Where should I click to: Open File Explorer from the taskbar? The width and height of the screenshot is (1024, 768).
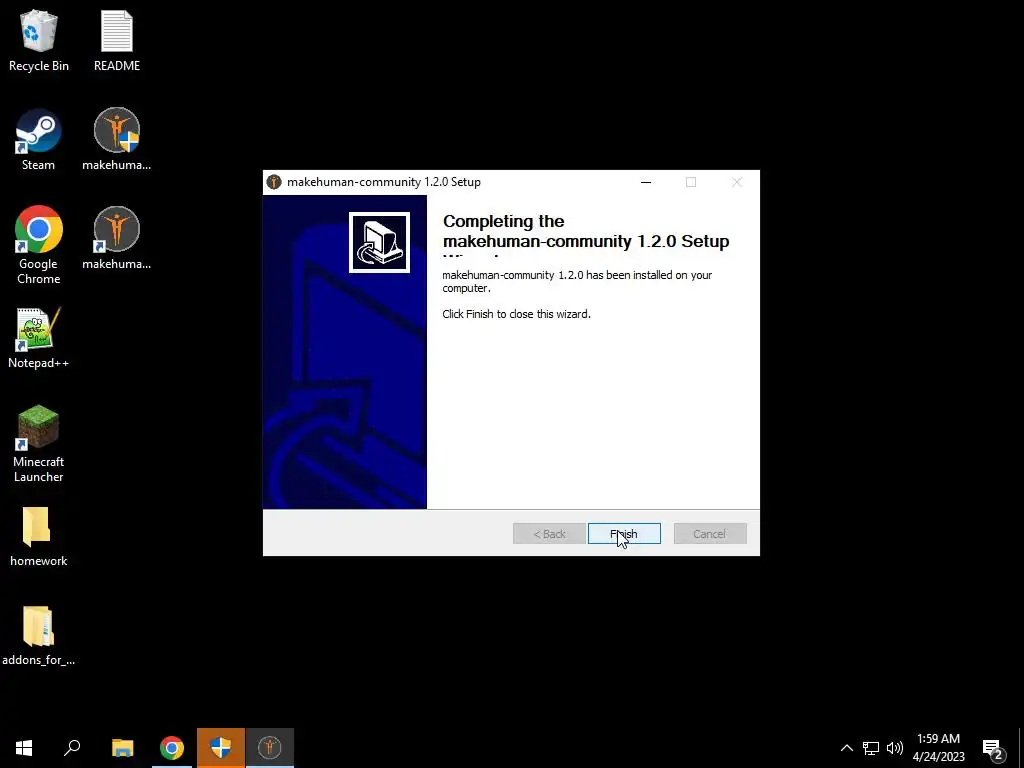122,748
